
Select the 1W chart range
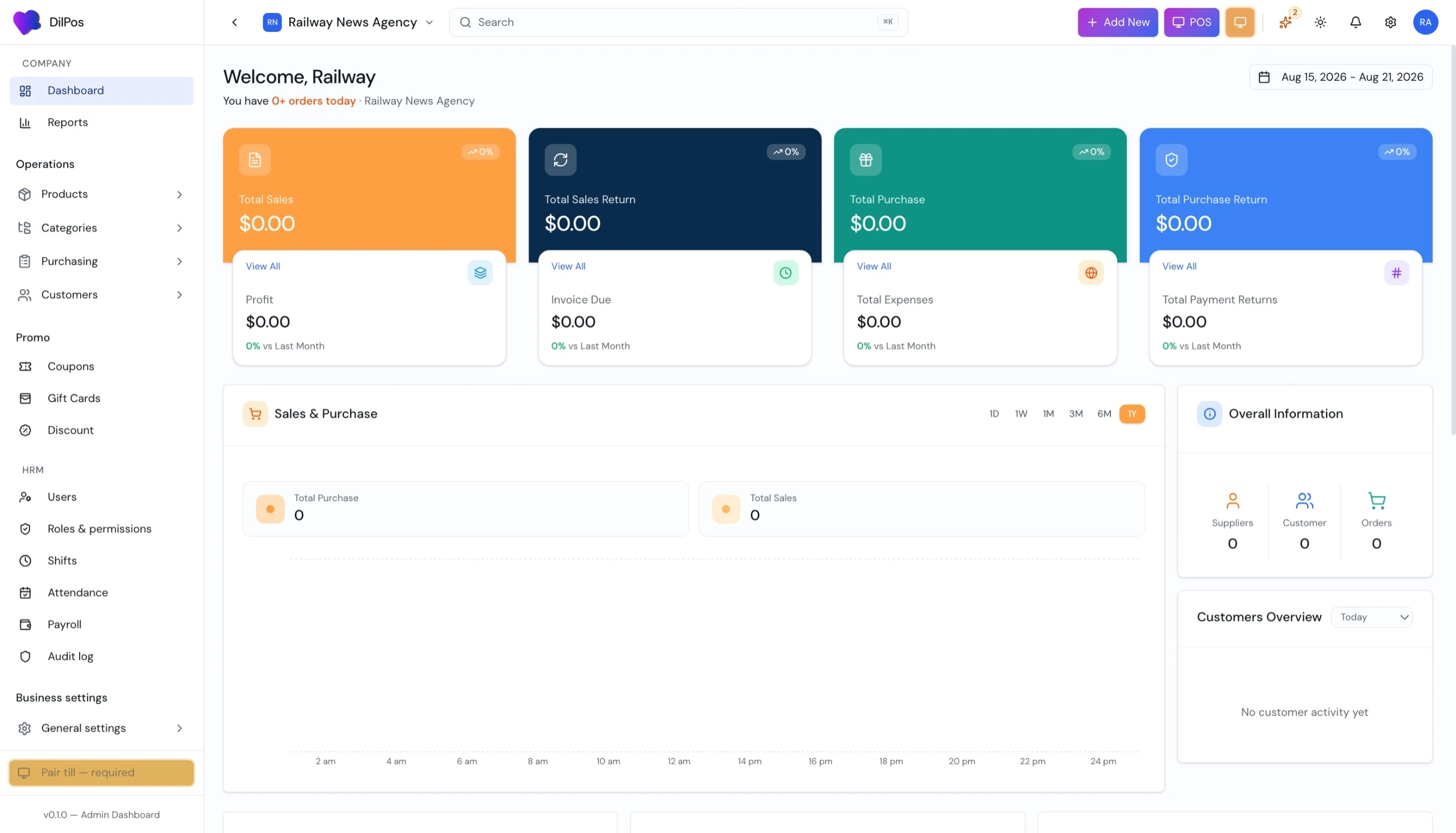pos(1020,414)
